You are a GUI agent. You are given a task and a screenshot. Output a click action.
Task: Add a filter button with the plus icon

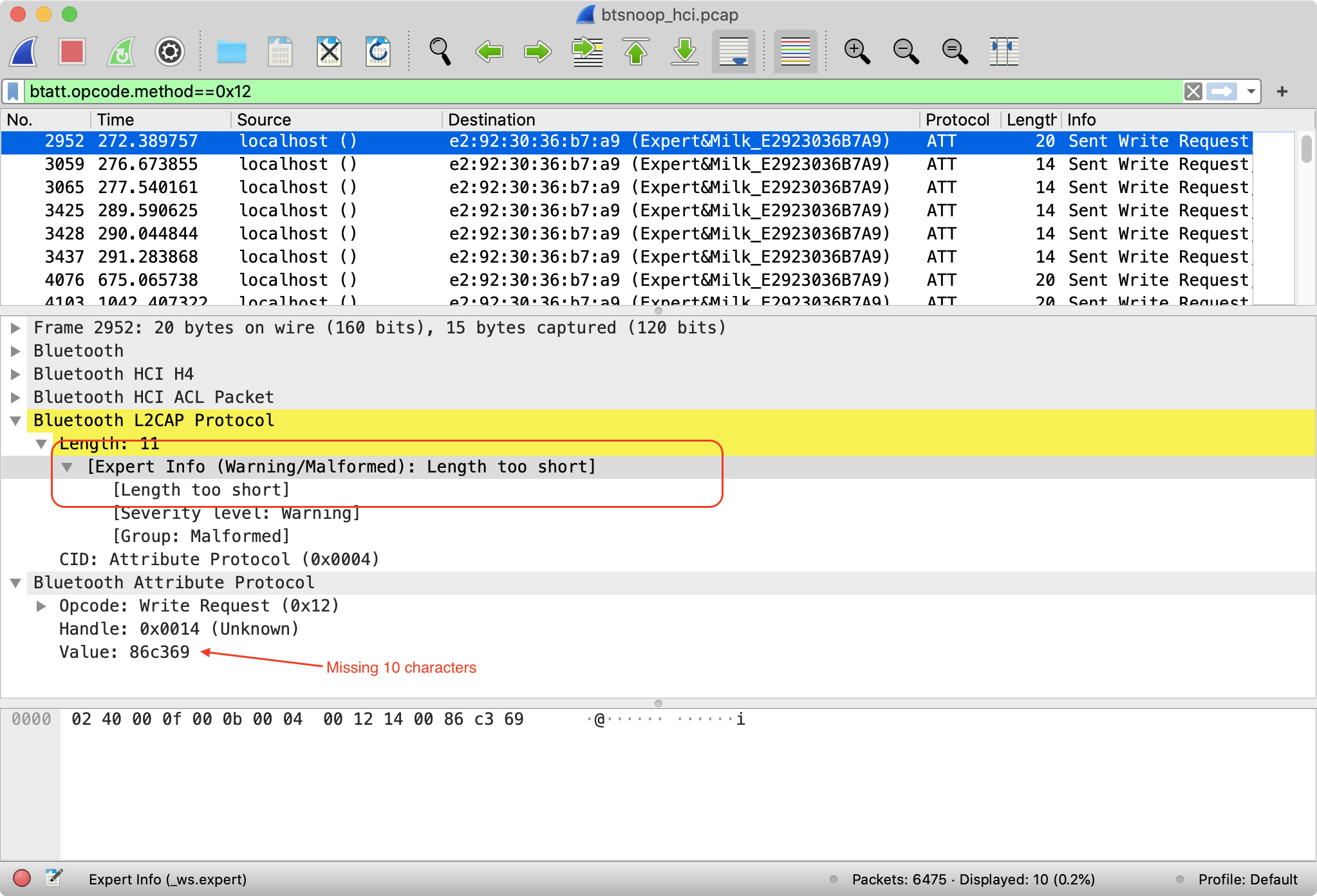[1282, 91]
